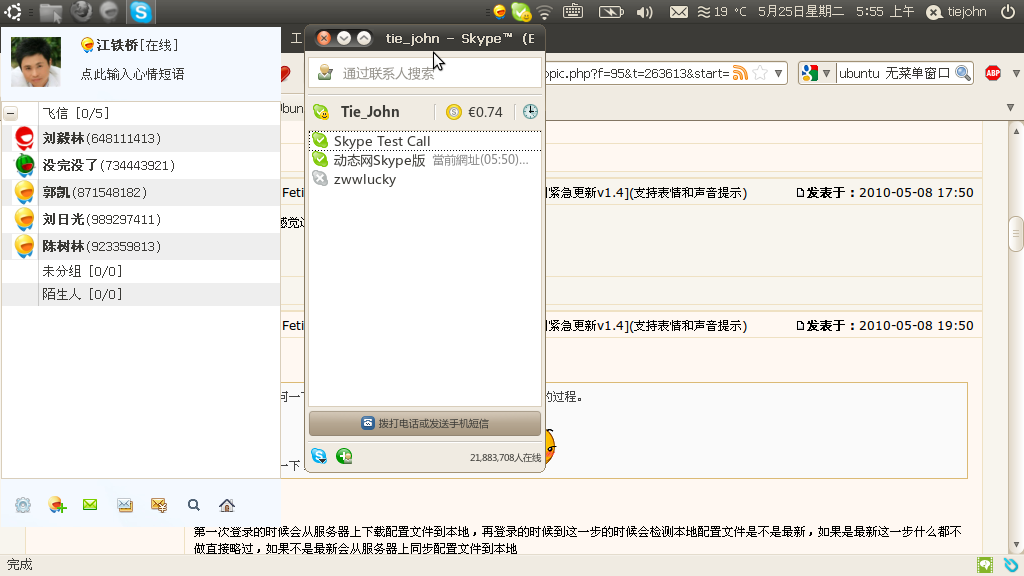
Task: Select Fetion contact 刘日光
Action: [141, 219]
